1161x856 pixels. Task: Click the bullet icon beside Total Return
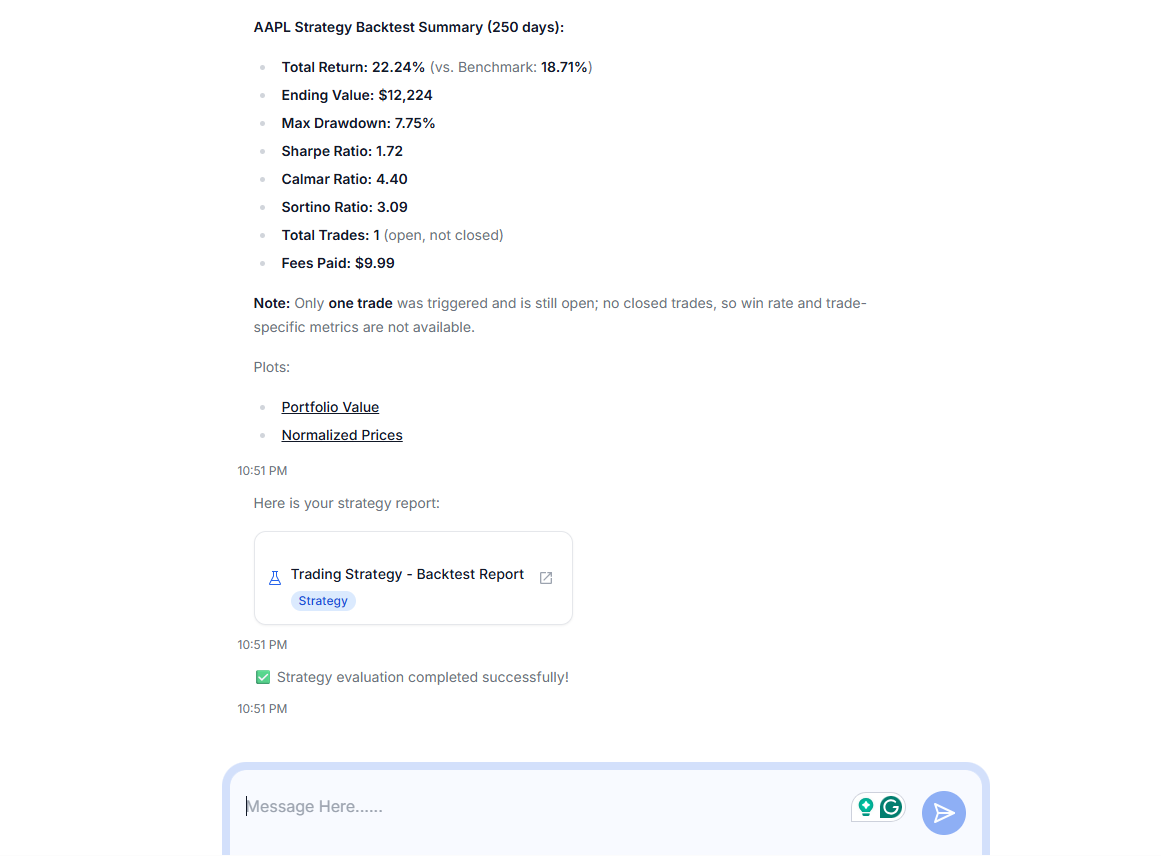click(263, 67)
